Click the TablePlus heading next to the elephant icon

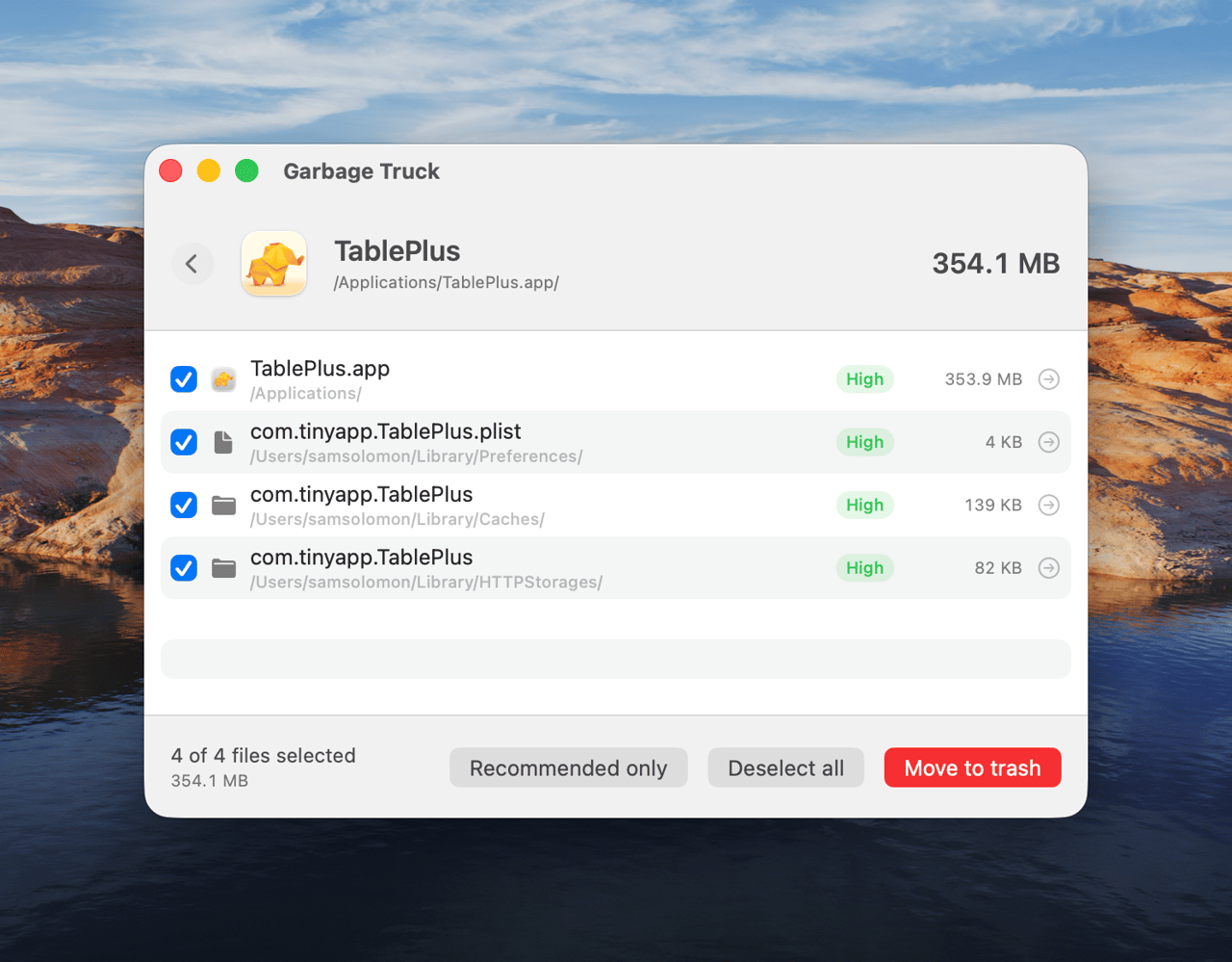tap(398, 251)
